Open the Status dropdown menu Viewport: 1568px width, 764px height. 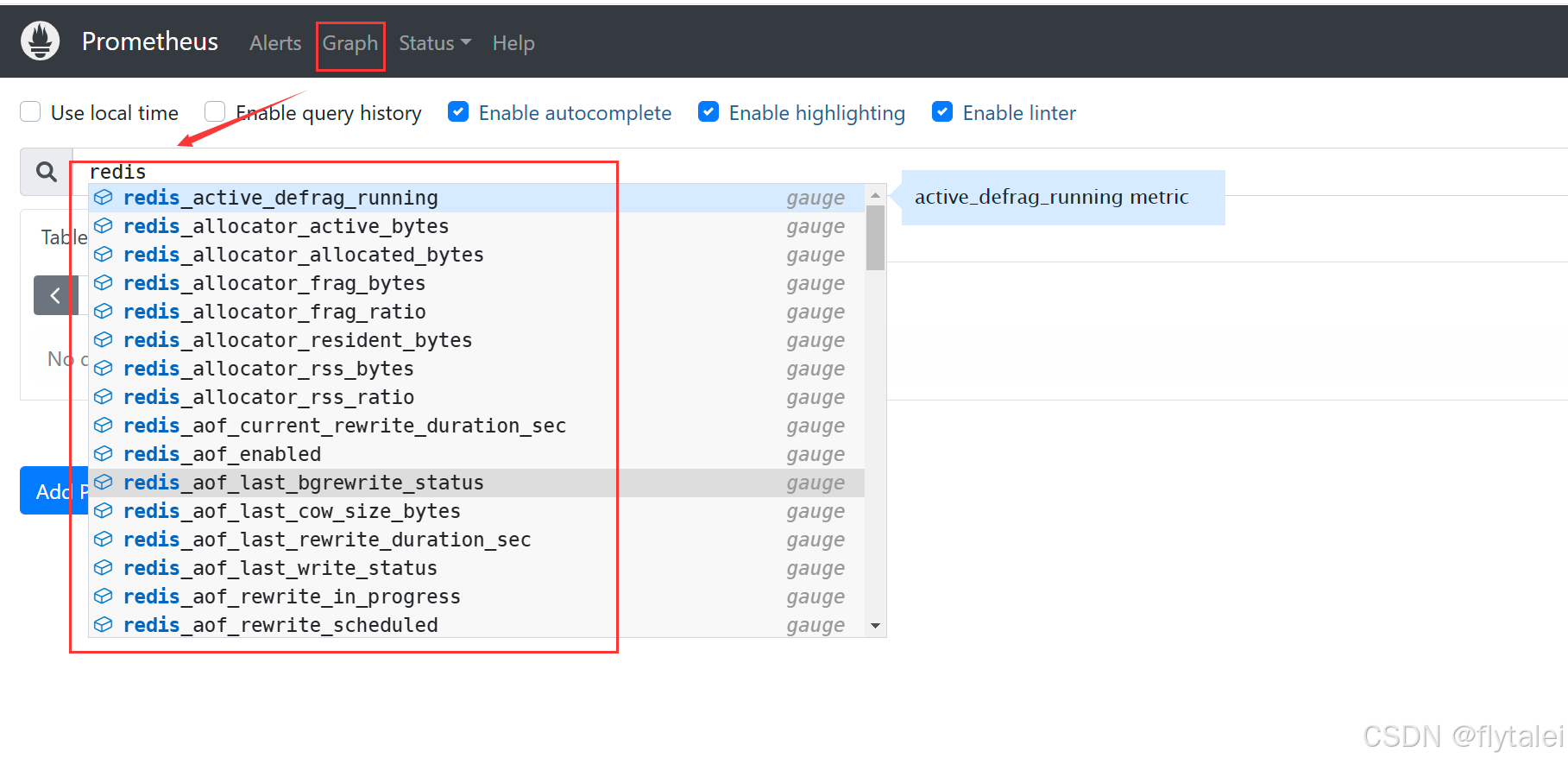(435, 43)
